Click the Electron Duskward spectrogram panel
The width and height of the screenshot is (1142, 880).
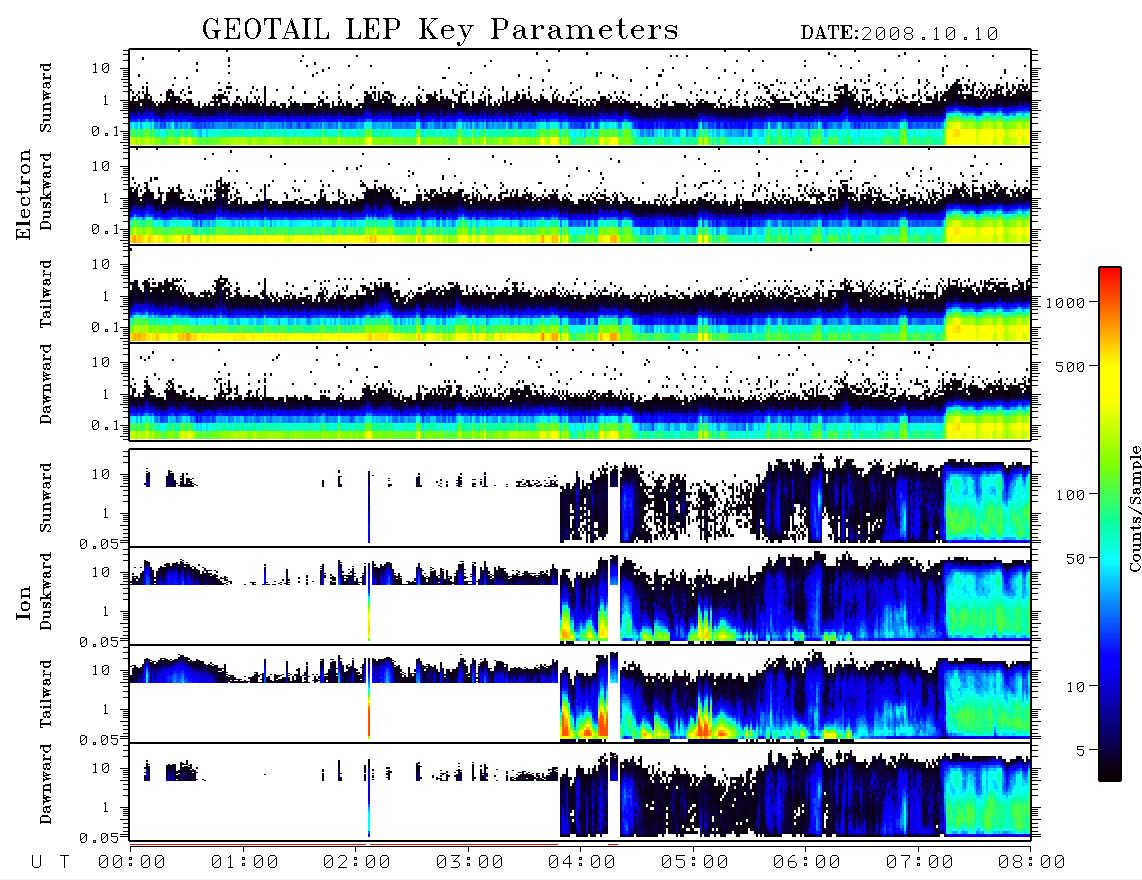tap(580, 195)
